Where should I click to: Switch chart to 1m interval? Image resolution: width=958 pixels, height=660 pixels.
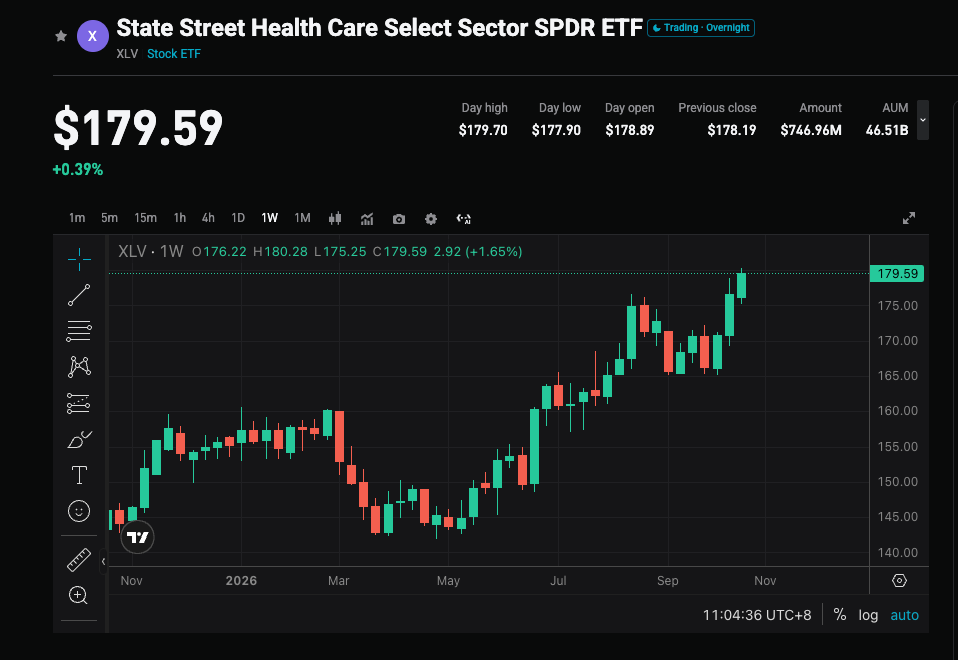77,218
